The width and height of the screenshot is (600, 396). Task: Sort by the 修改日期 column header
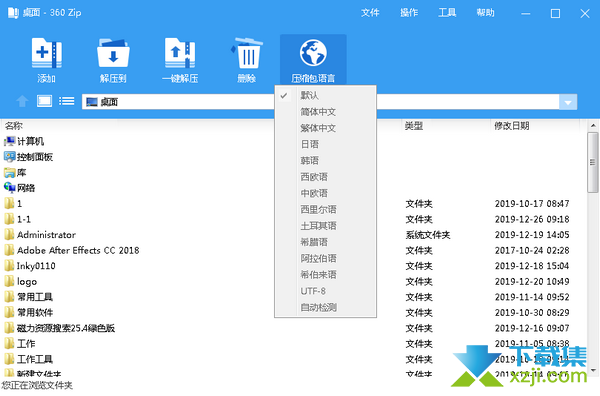pyautogui.click(x=512, y=125)
